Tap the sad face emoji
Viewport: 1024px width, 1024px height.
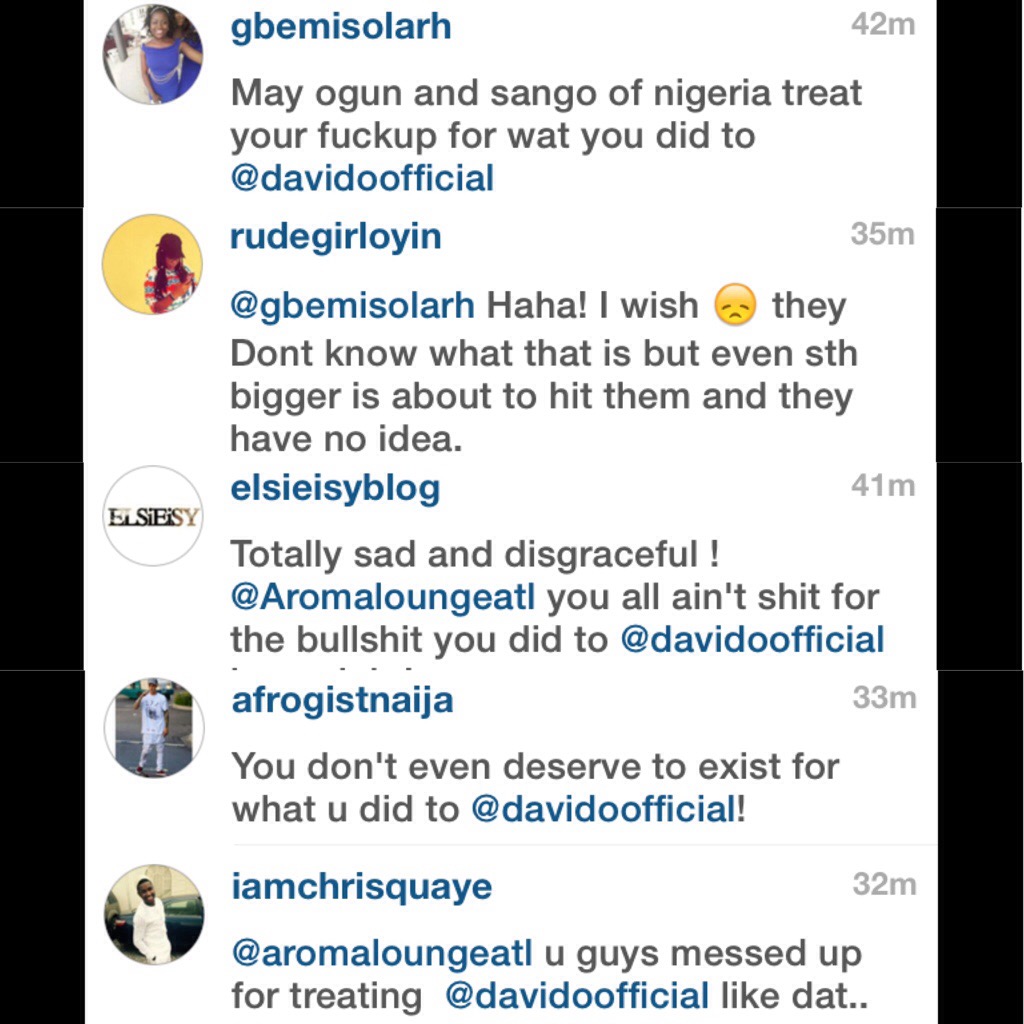[735, 305]
